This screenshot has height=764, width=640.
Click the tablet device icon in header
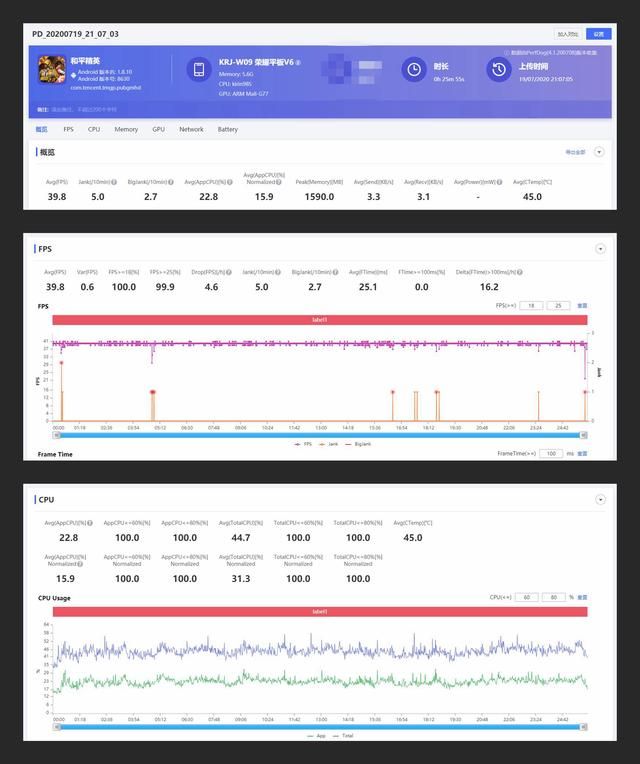pos(199,69)
